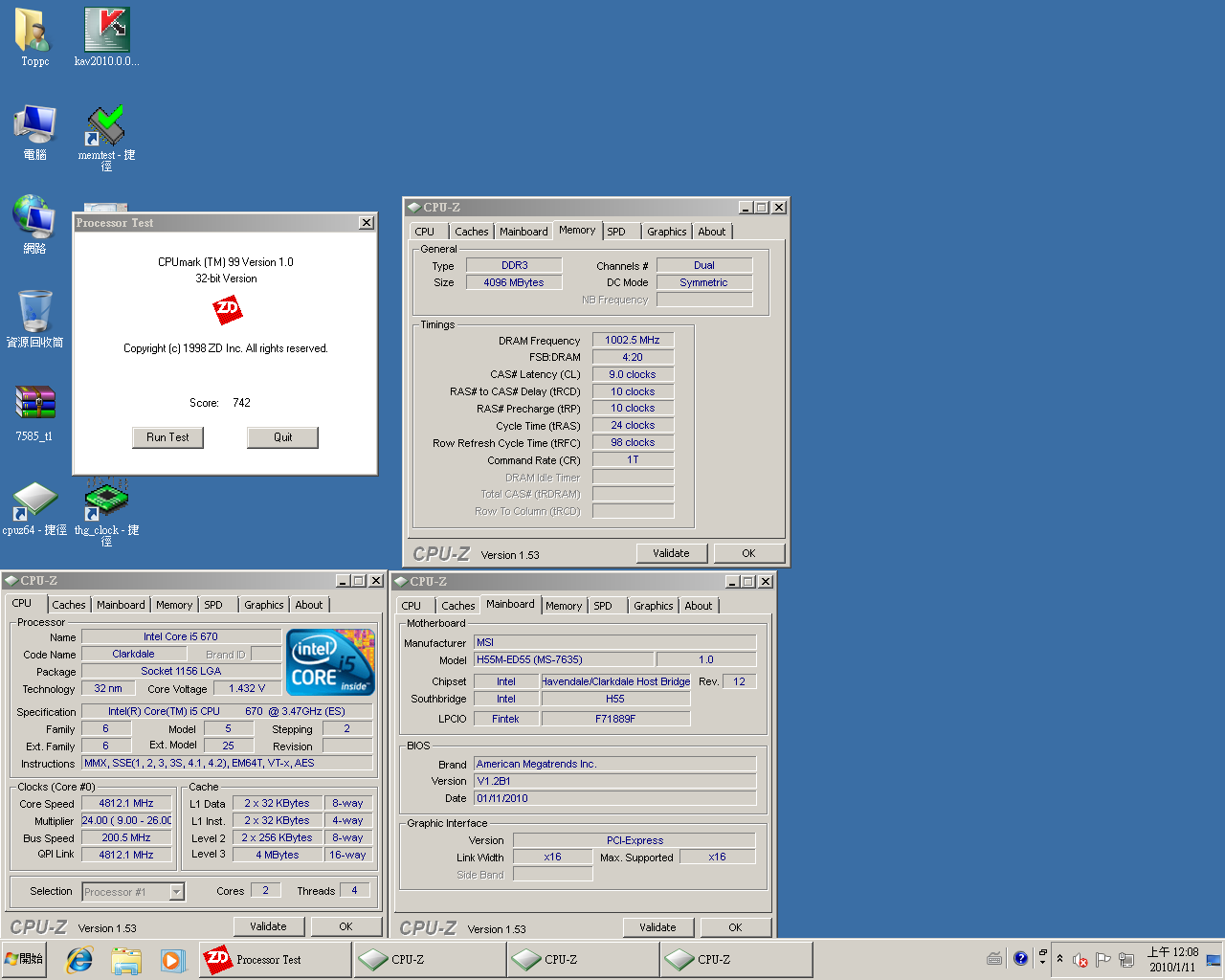This screenshot has height=980, width=1225.
Task: Click Run Test in Processor Test
Action: pyautogui.click(x=167, y=437)
